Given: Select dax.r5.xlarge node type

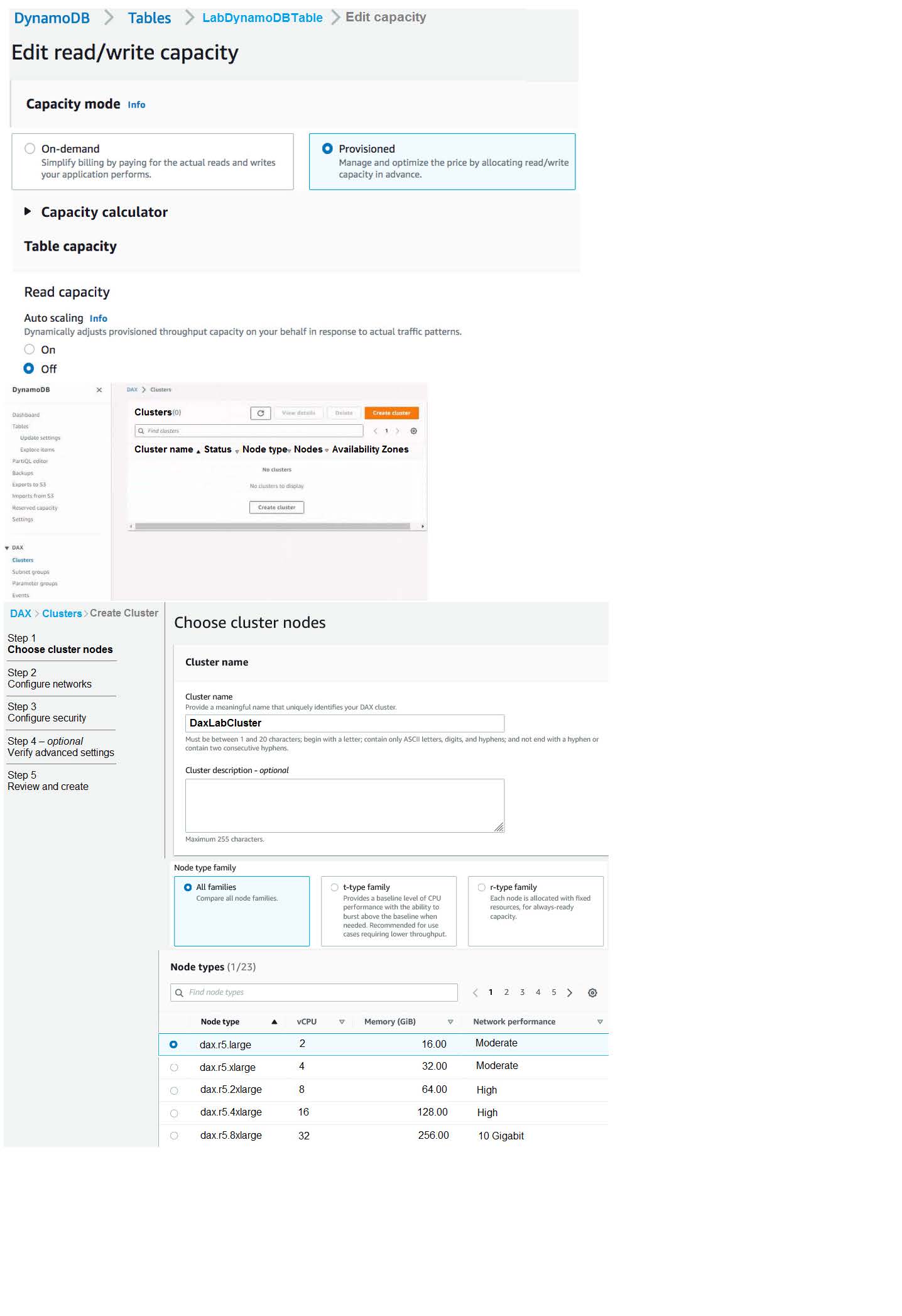Looking at the screenshot, I should tap(174, 1068).
